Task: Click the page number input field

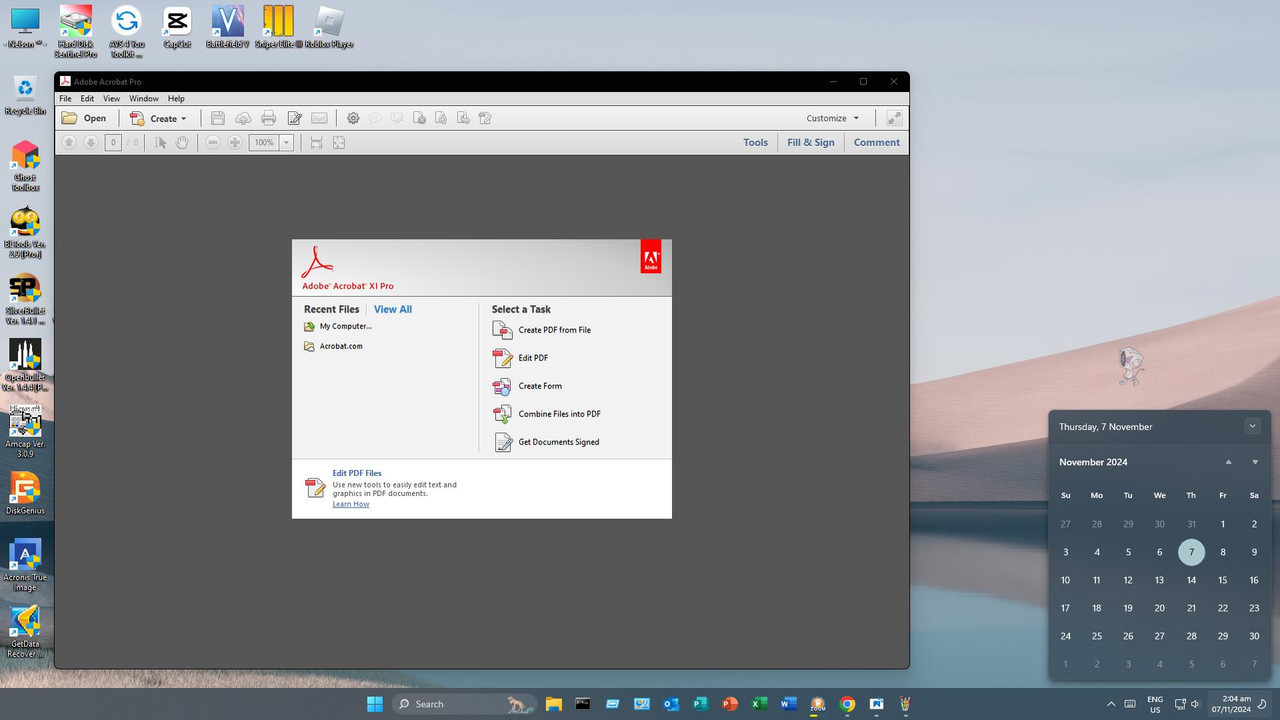Action: click(113, 143)
